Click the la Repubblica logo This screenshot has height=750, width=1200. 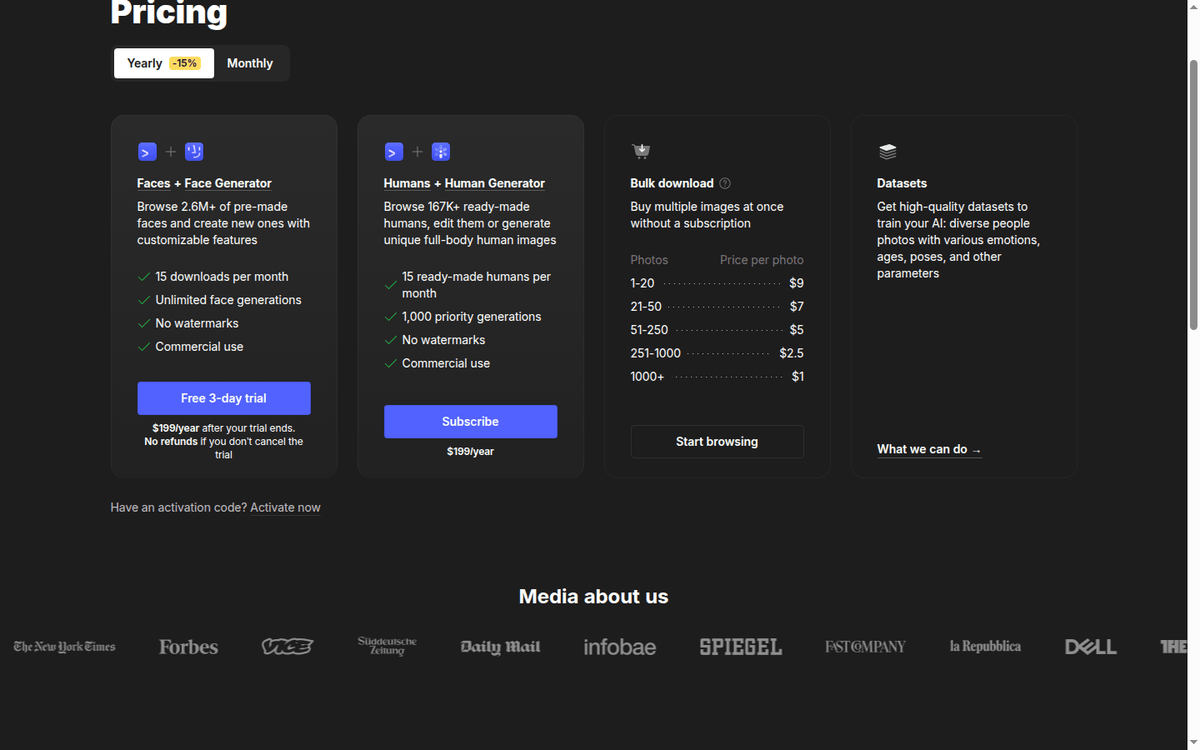985,647
